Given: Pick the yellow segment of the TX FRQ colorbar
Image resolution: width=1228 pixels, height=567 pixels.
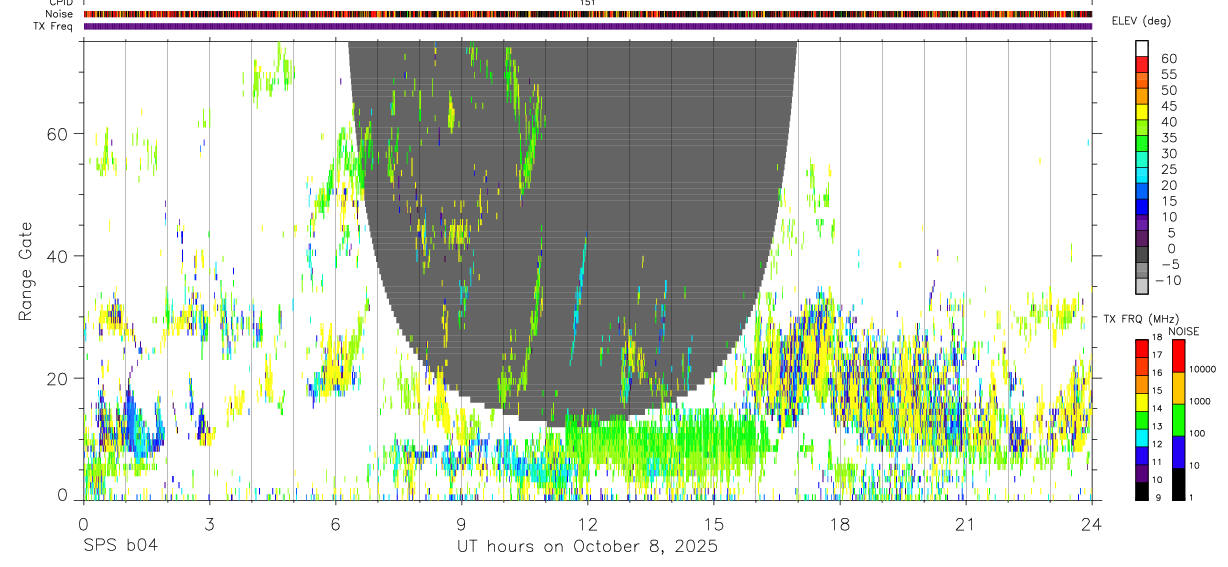Looking at the screenshot, I should (1142, 402).
